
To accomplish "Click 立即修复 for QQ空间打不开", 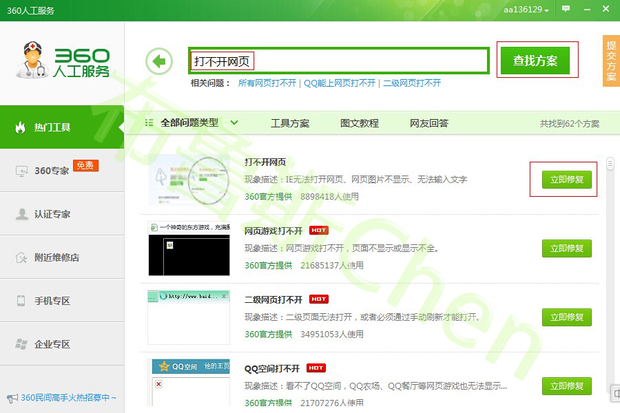I will (567, 386).
